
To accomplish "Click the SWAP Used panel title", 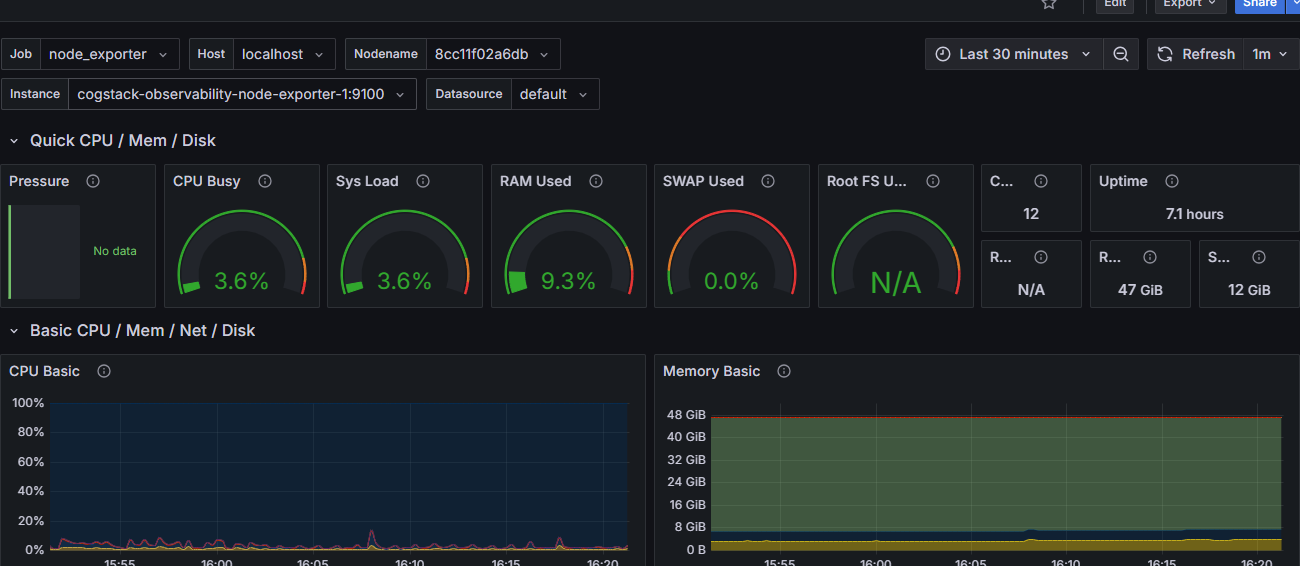I will (703, 181).
